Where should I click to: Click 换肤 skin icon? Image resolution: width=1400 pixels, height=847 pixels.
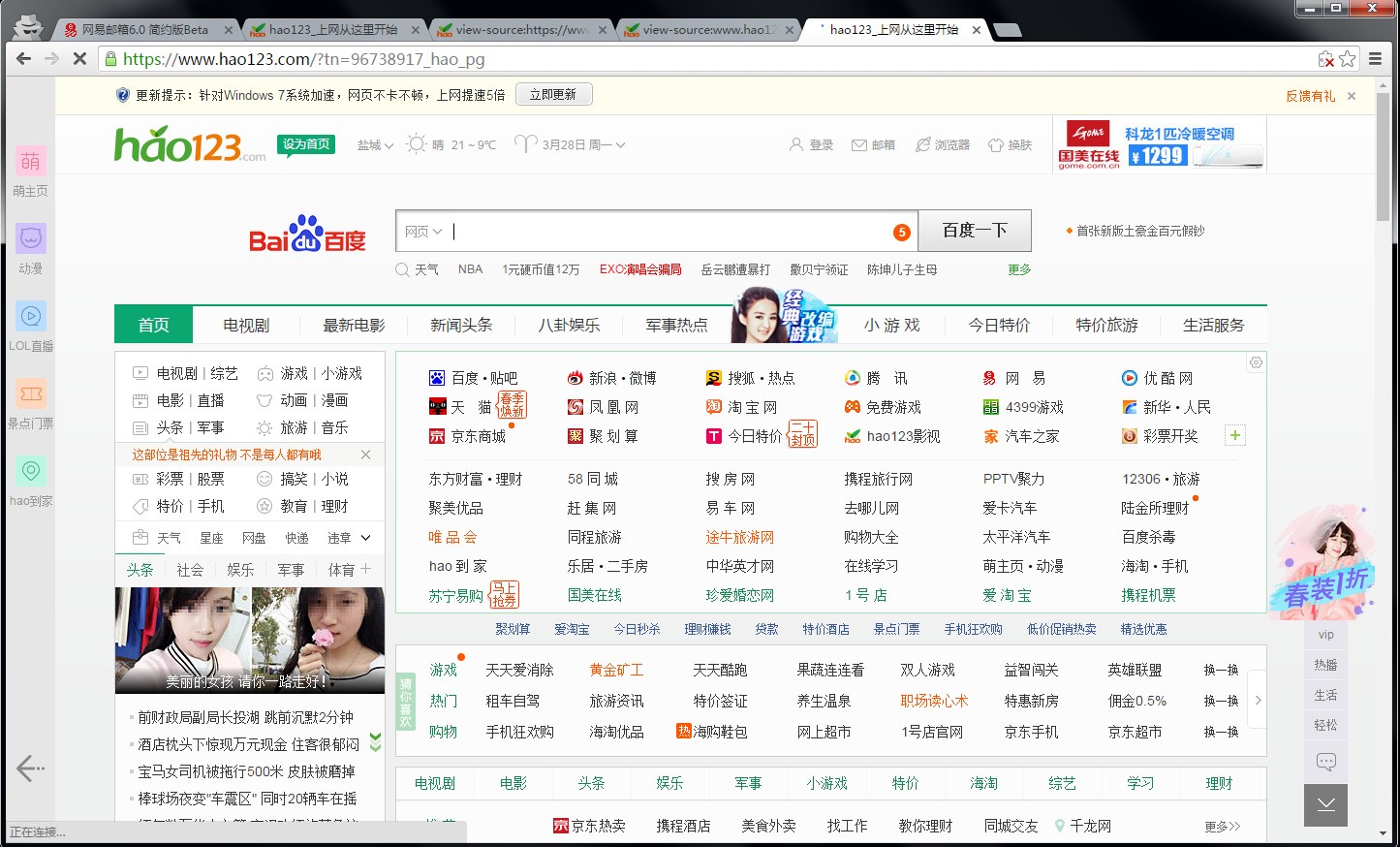pos(1010,145)
